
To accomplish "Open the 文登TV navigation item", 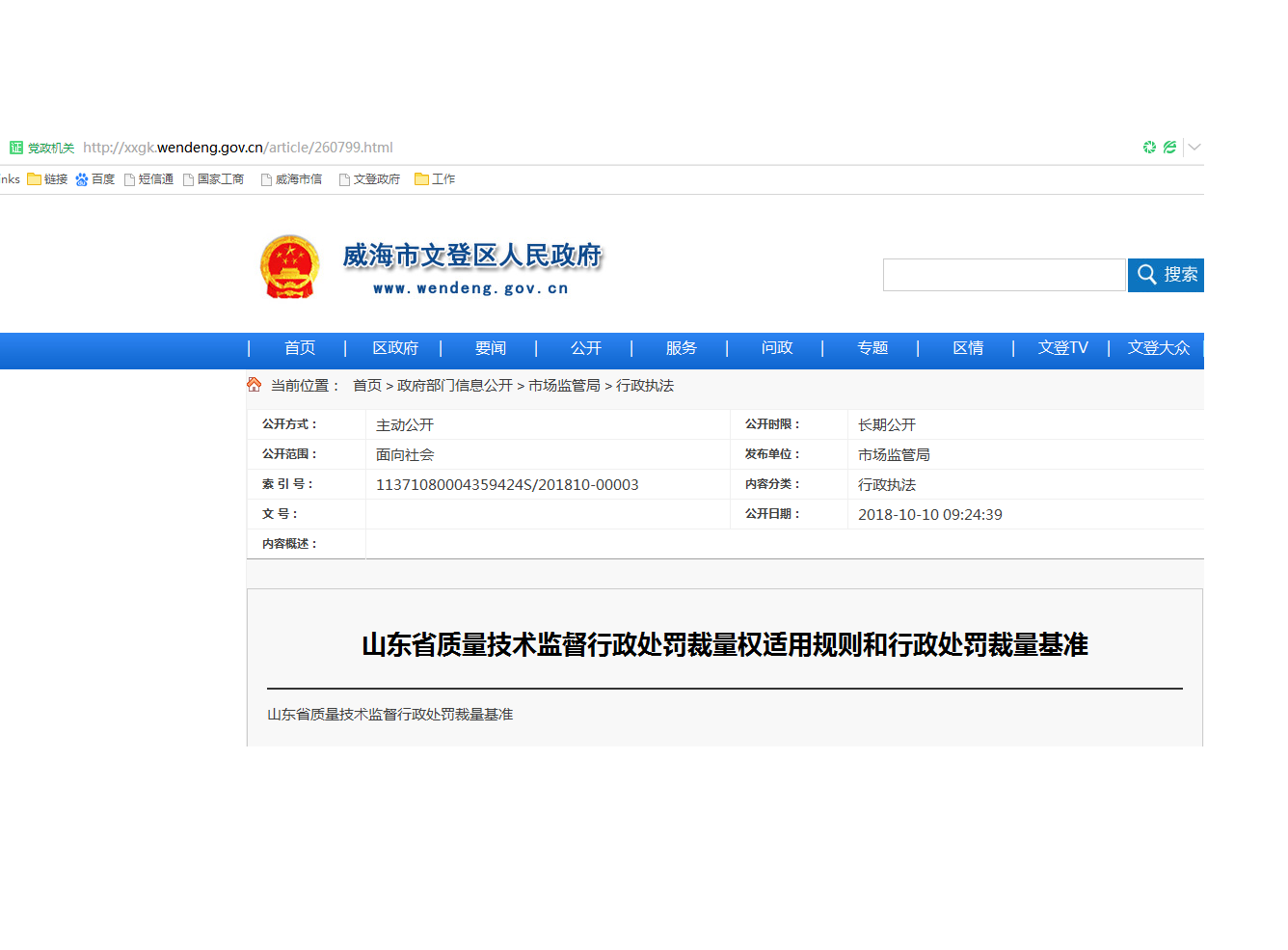I will click(1062, 348).
